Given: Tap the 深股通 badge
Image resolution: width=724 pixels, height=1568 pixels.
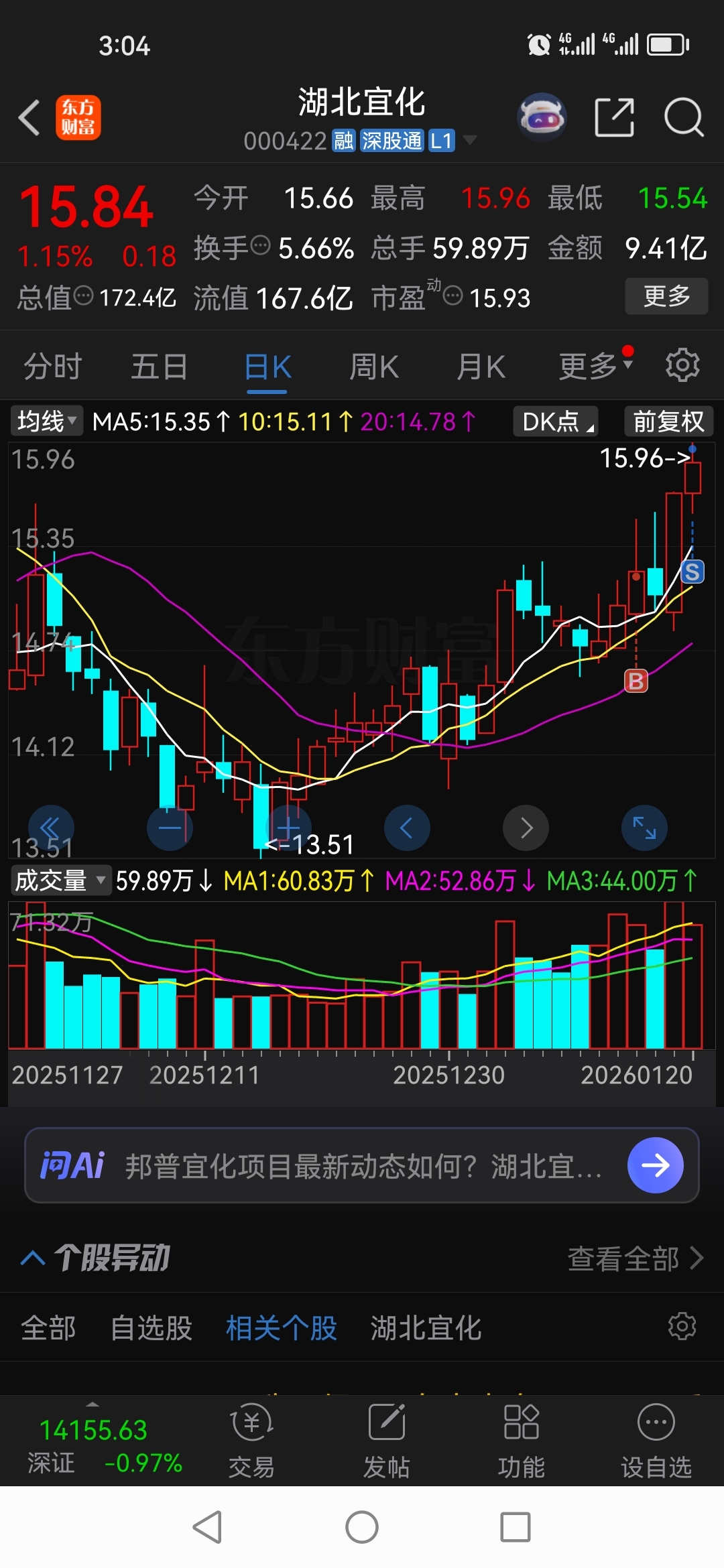Looking at the screenshot, I should pos(392,141).
